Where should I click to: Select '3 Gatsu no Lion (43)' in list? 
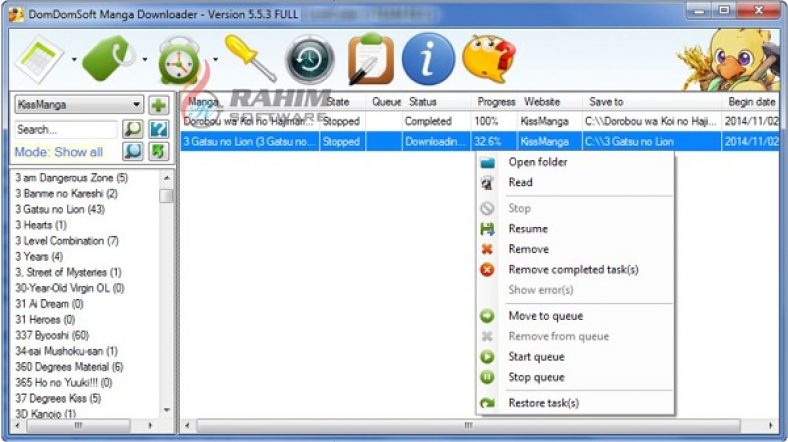pos(60,209)
